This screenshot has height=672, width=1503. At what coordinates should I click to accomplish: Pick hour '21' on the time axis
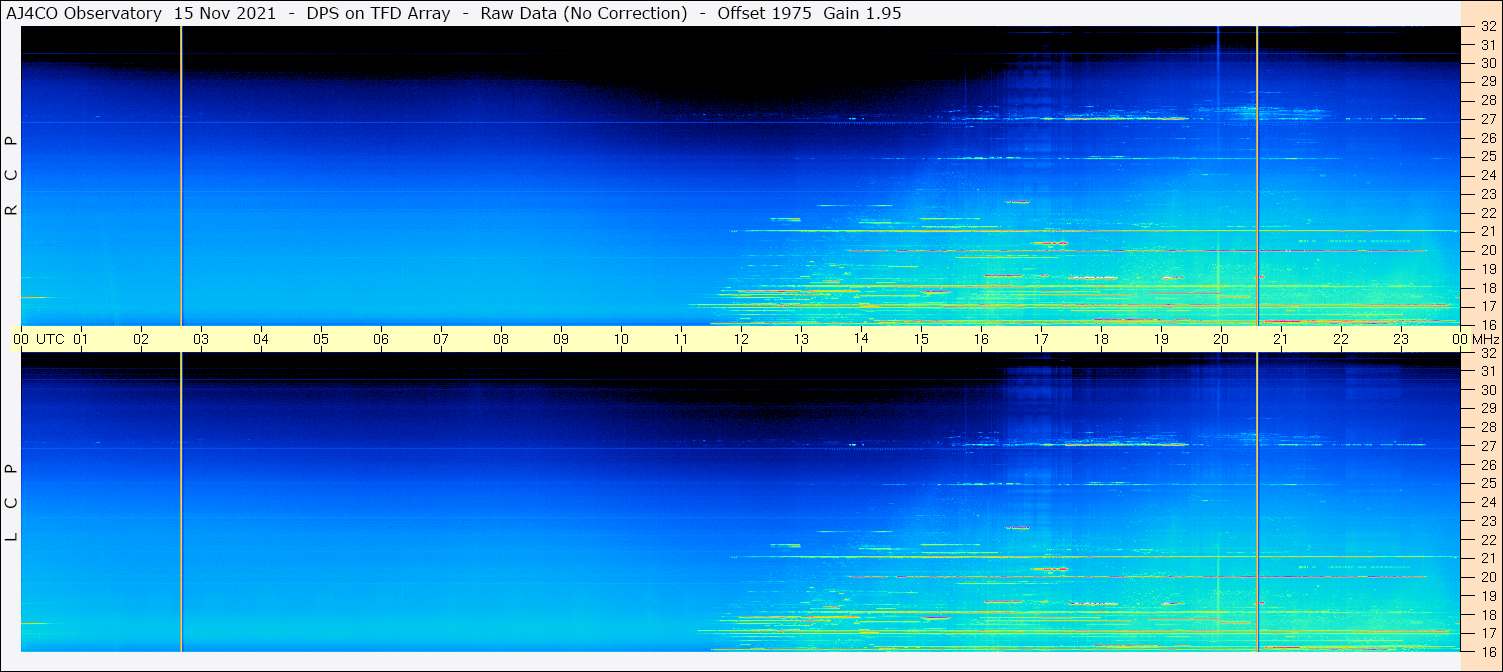[x=1281, y=339]
